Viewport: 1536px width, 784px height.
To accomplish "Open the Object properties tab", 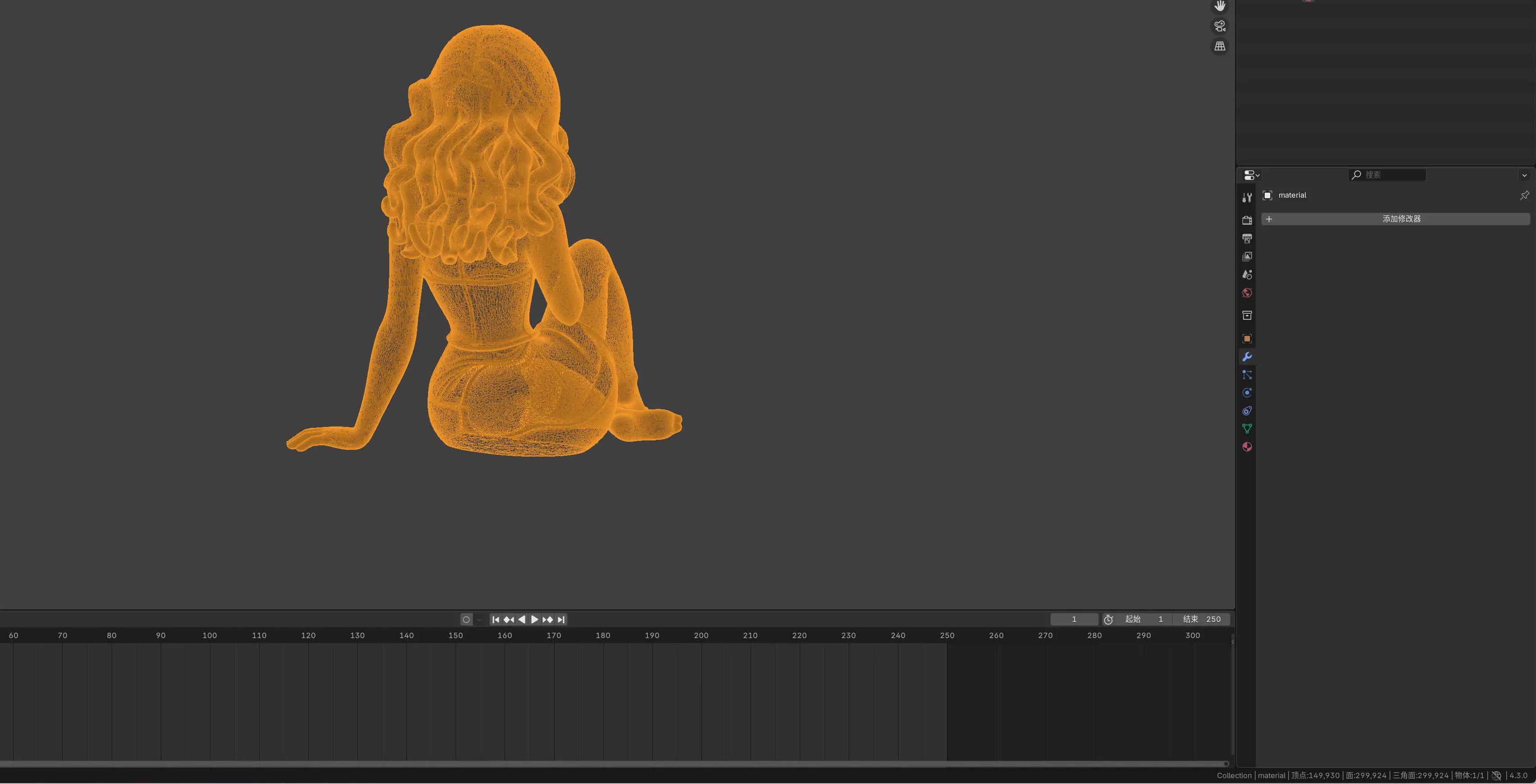I will pos(1247,338).
